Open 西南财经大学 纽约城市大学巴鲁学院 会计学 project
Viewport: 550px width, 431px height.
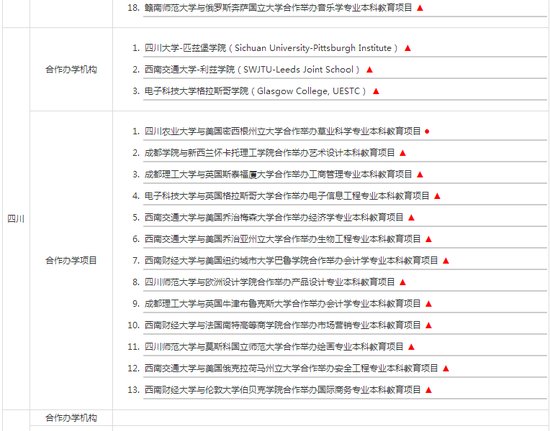click(x=291, y=261)
